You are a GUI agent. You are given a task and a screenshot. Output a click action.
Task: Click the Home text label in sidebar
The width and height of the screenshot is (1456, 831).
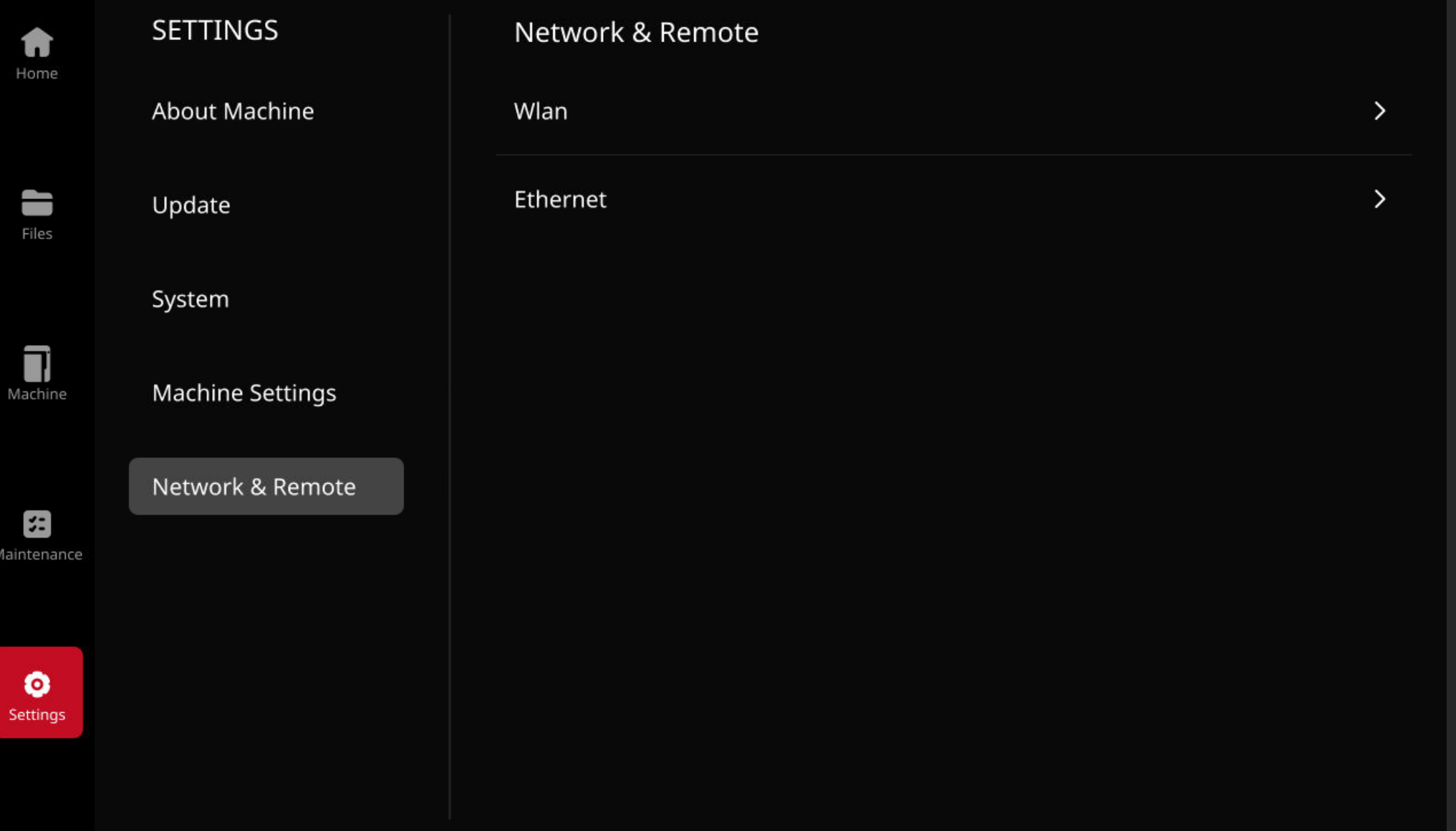(37, 73)
